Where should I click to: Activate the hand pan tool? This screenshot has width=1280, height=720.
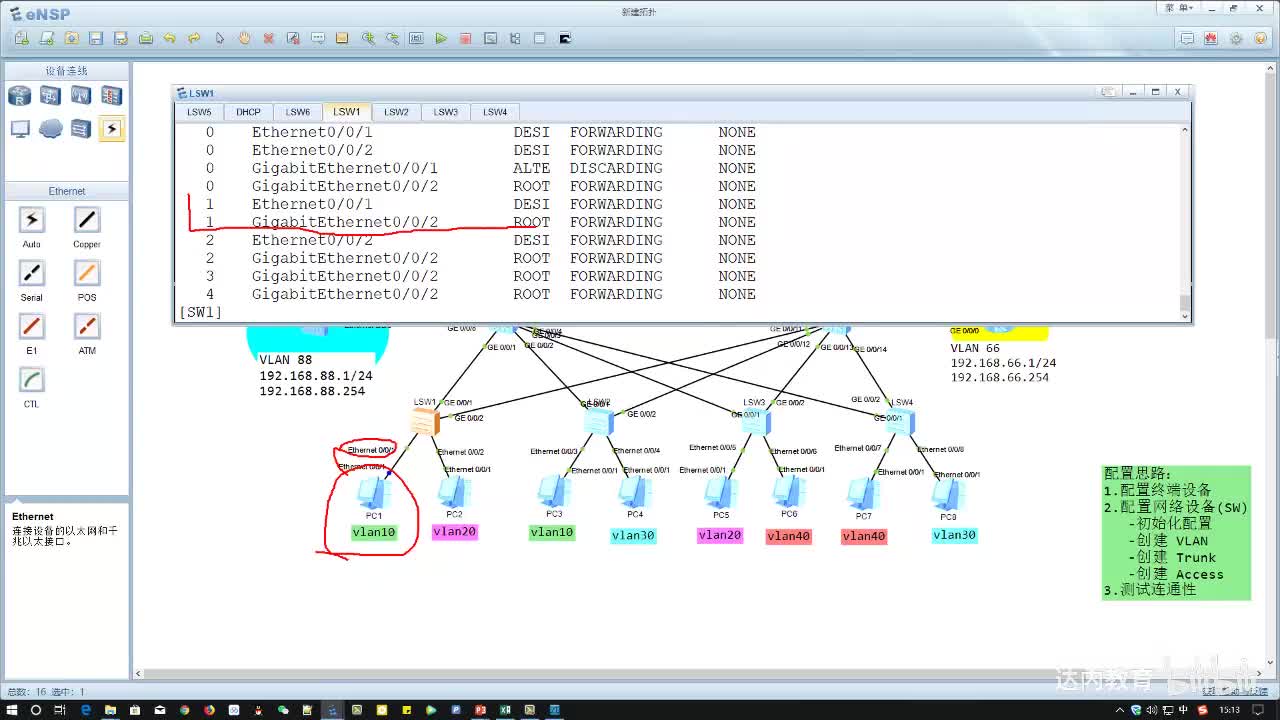point(244,38)
